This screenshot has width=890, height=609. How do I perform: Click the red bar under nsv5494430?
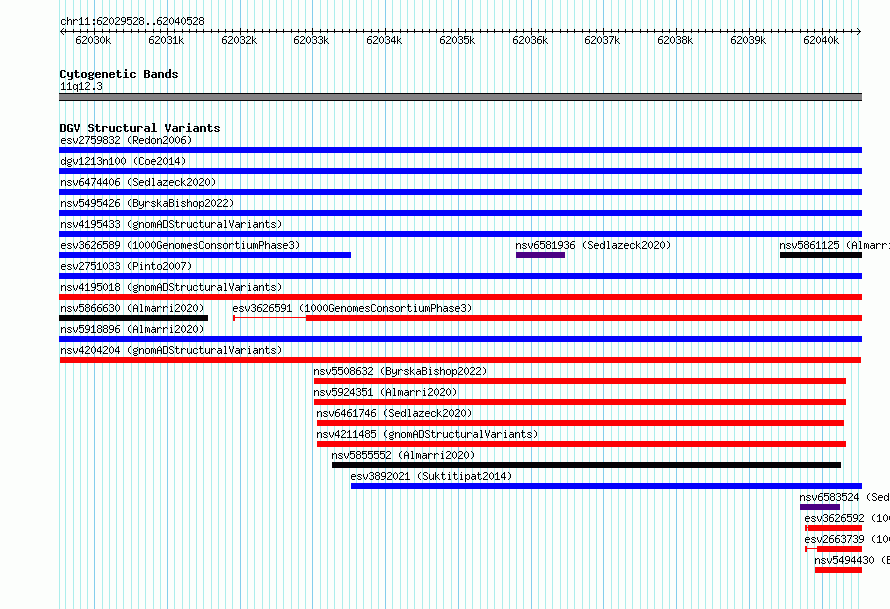[x=838, y=570]
